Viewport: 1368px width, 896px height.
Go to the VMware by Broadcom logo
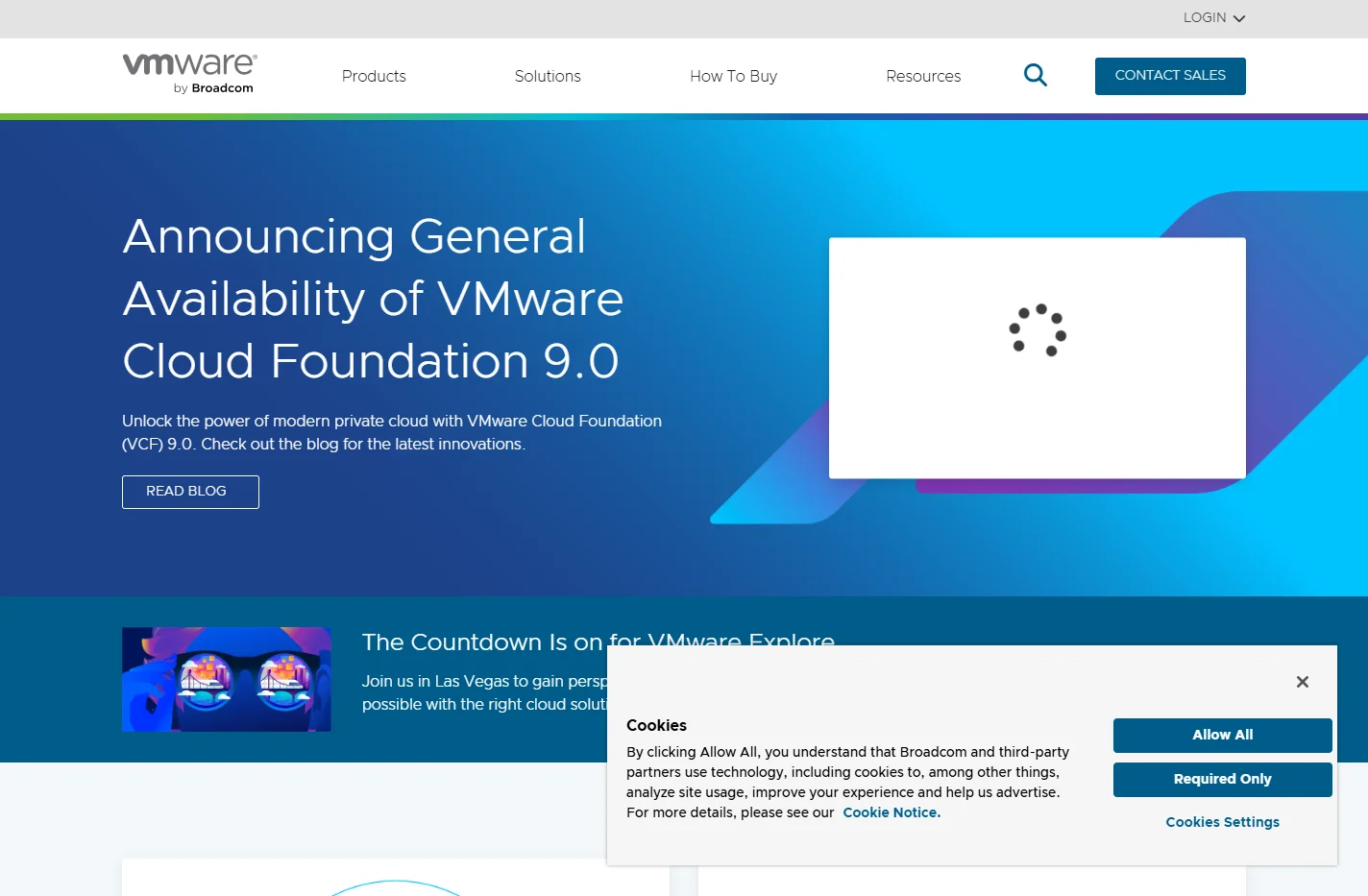coord(189,74)
